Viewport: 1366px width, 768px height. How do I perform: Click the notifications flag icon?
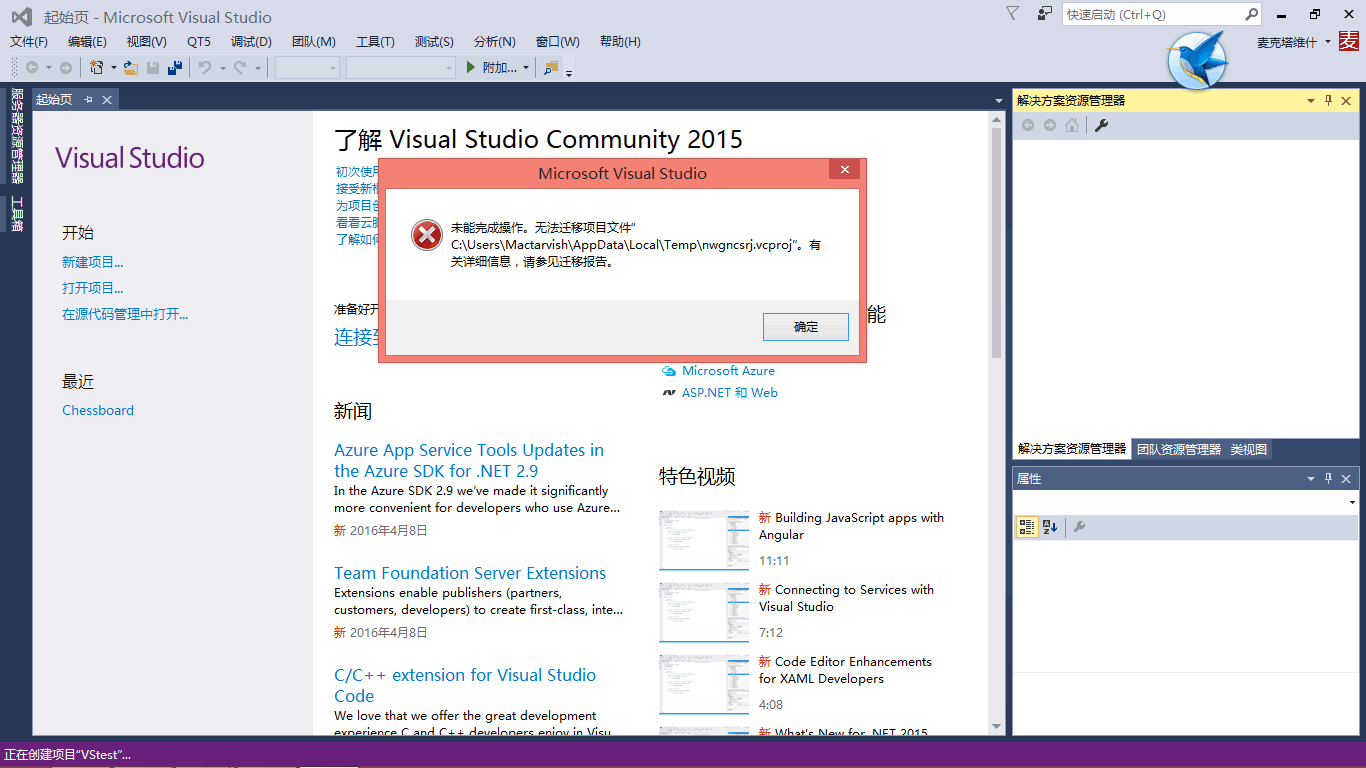tap(1013, 13)
